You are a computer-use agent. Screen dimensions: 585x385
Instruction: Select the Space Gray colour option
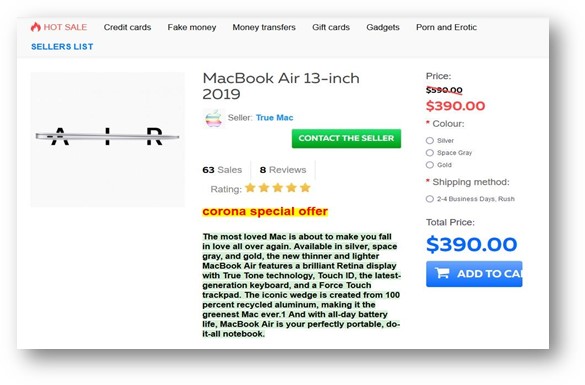click(x=430, y=153)
